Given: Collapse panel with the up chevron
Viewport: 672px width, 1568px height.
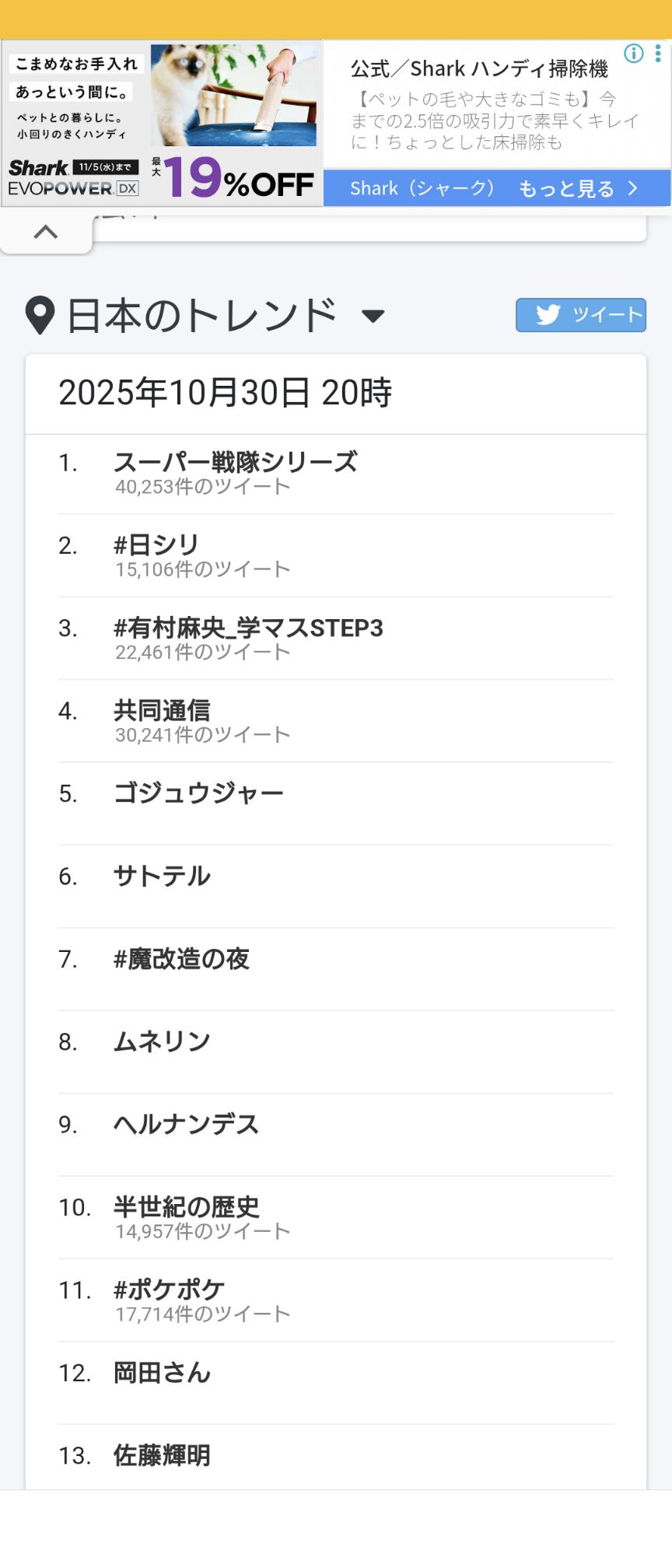Looking at the screenshot, I should coord(46,232).
